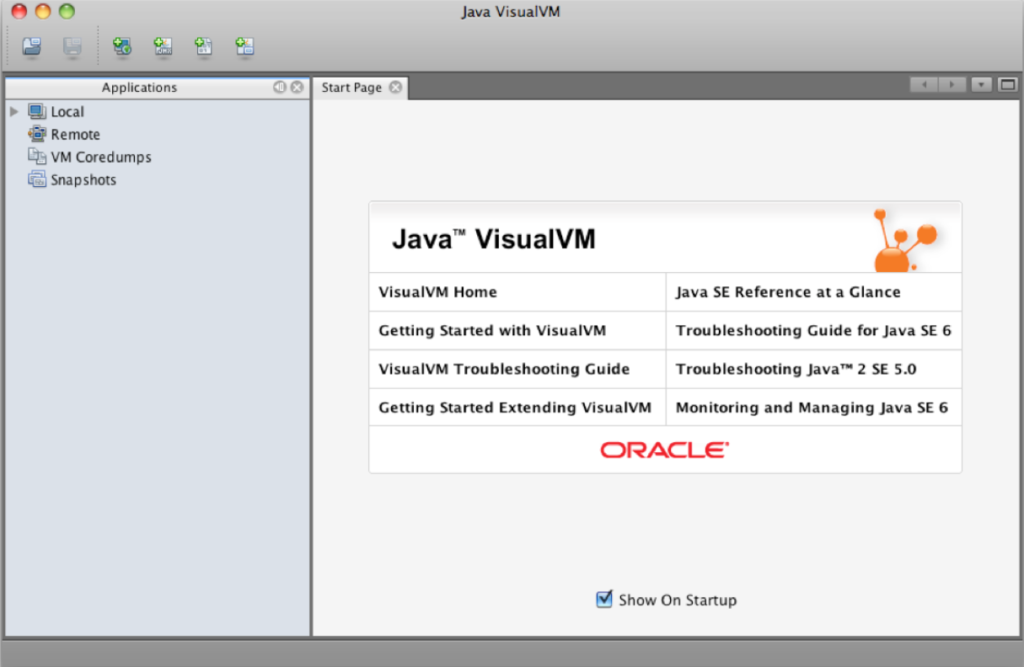Close the Applications panel
1024x667 pixels.
pos(297,87)
